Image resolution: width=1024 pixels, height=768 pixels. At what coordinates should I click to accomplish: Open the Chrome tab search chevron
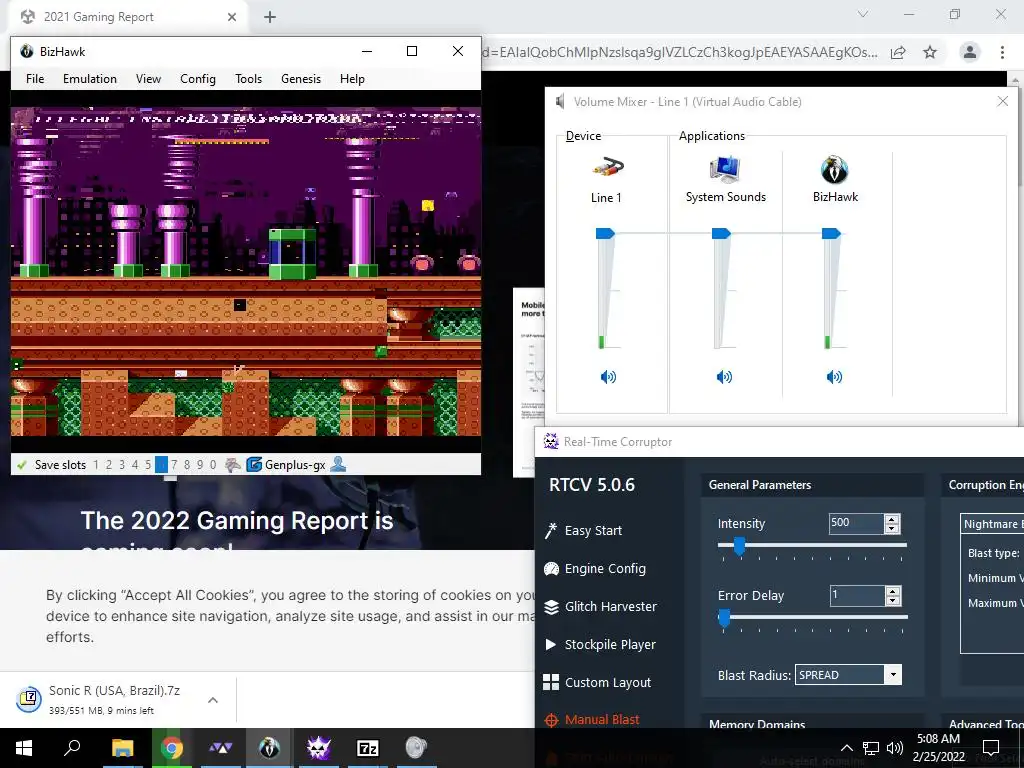point(863,14)
